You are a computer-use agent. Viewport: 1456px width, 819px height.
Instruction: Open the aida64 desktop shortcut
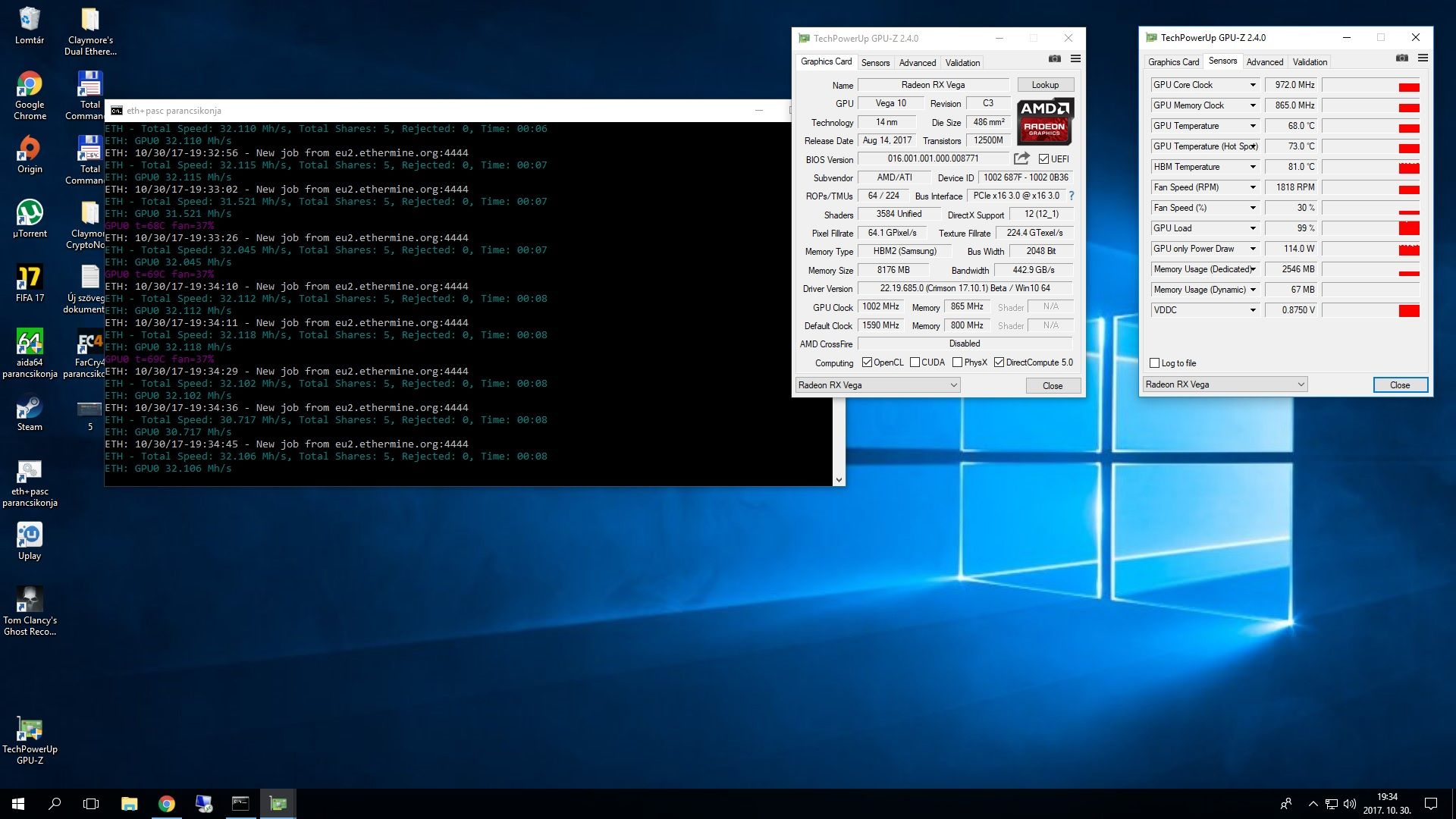point(30,343)
